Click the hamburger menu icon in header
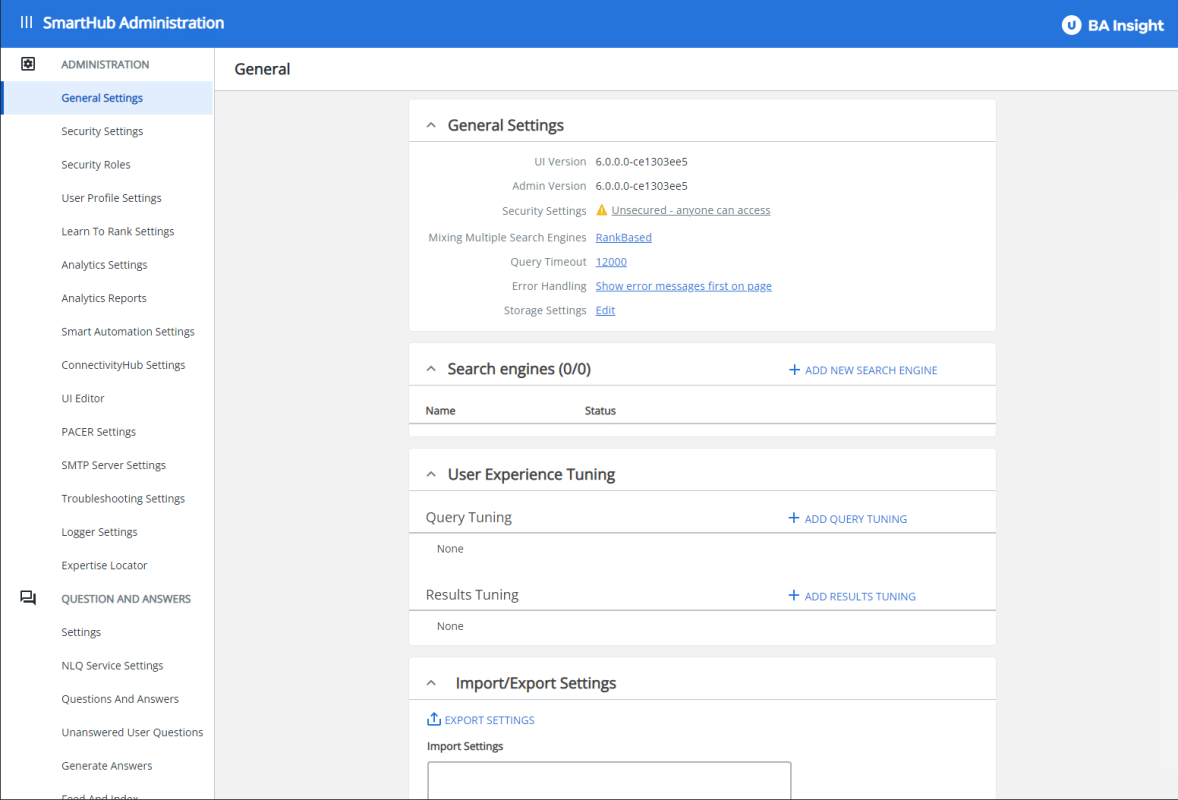 (26, 23)
